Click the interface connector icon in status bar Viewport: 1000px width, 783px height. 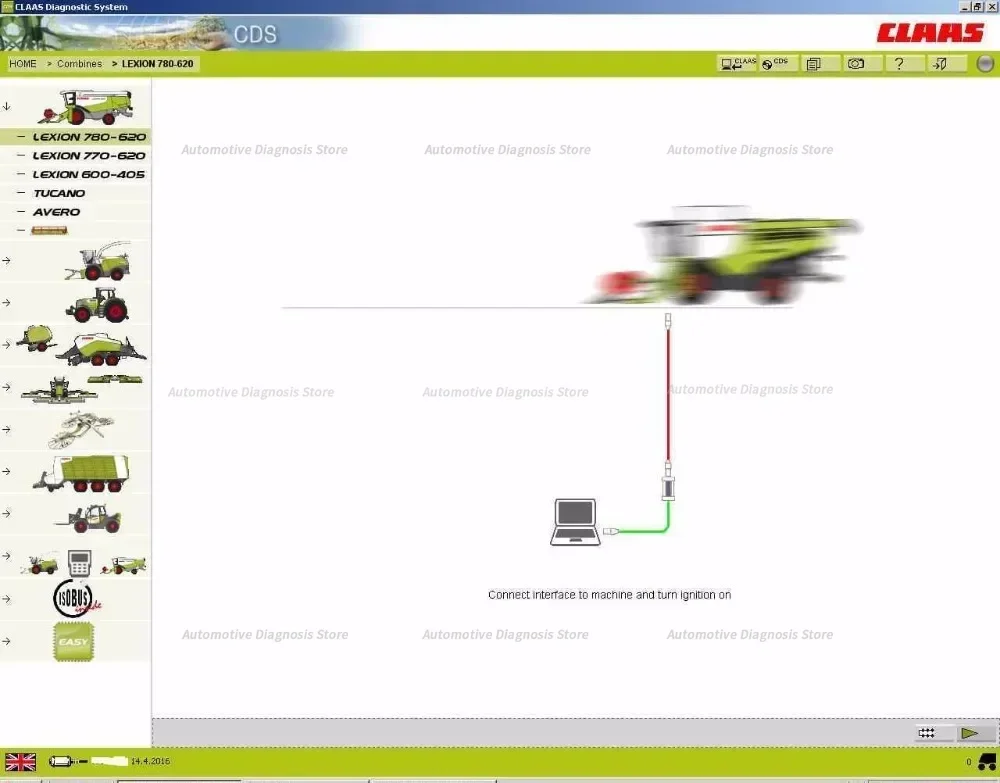tap(67, 761)
